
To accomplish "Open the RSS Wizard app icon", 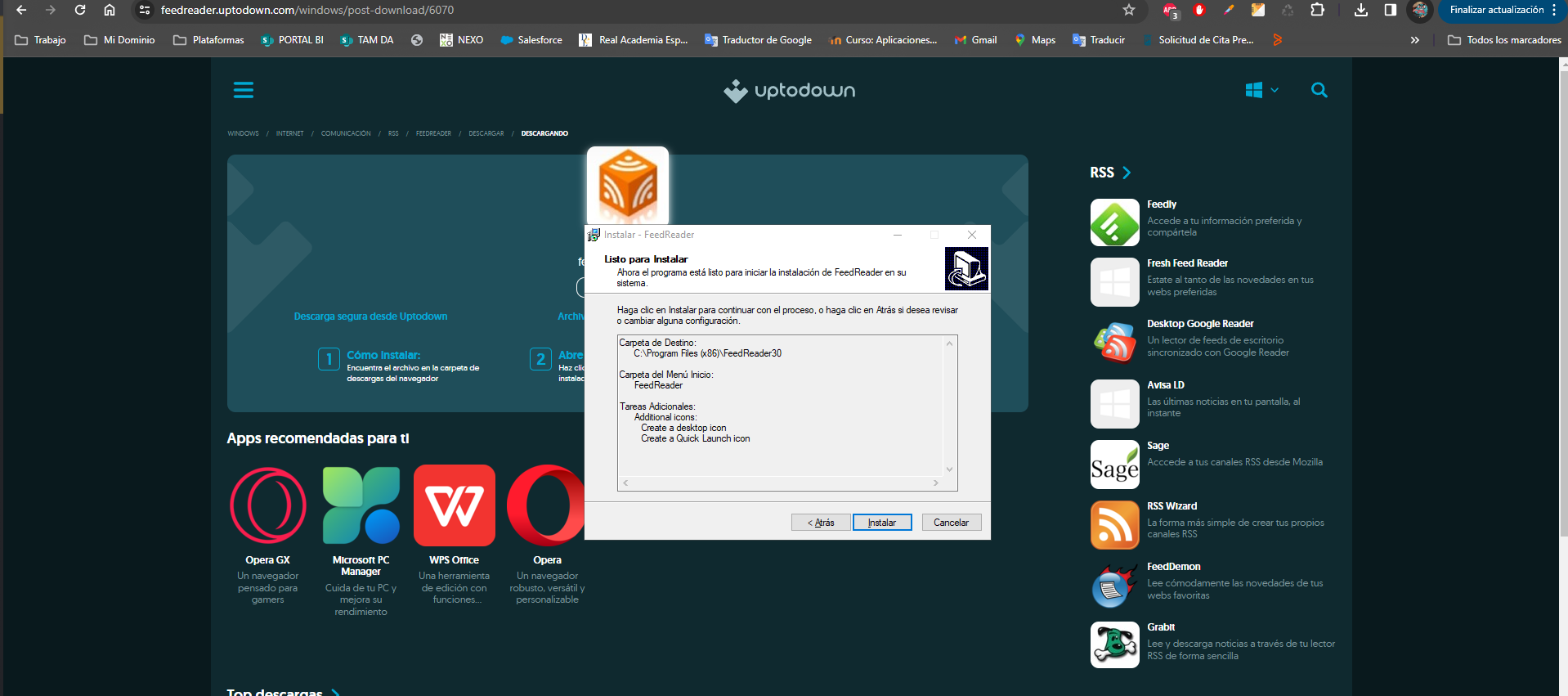I will (1114, 524).
